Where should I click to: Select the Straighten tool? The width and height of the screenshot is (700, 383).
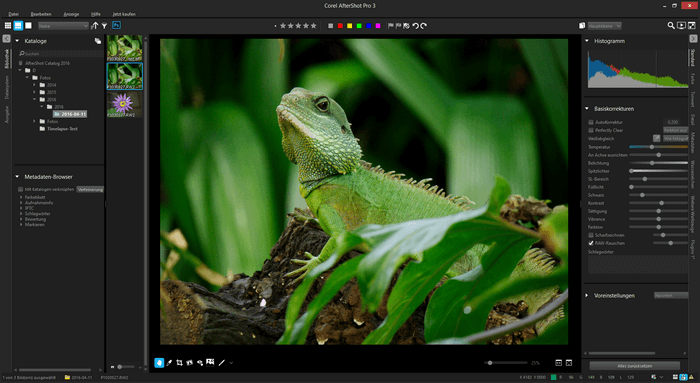coord(190,363)
